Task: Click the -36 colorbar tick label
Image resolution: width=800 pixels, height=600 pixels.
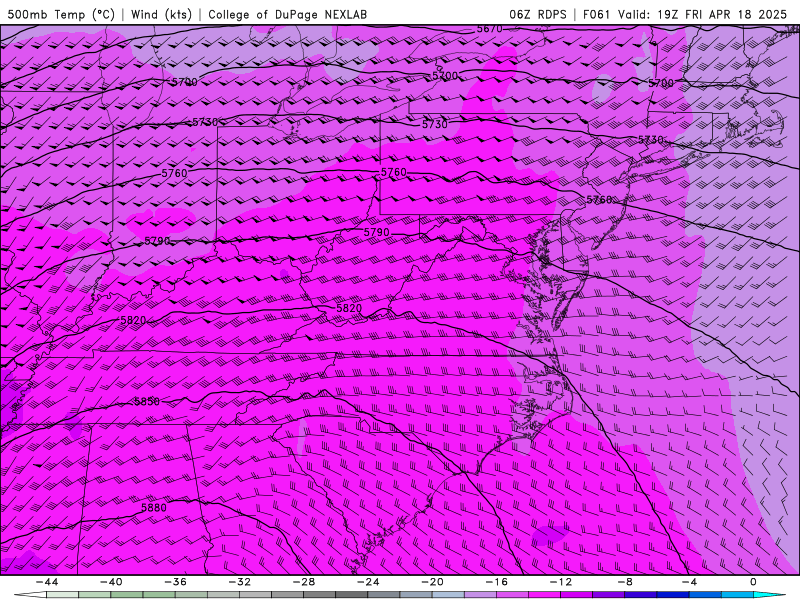Action: pyautogui.click(x=175, y=582)
